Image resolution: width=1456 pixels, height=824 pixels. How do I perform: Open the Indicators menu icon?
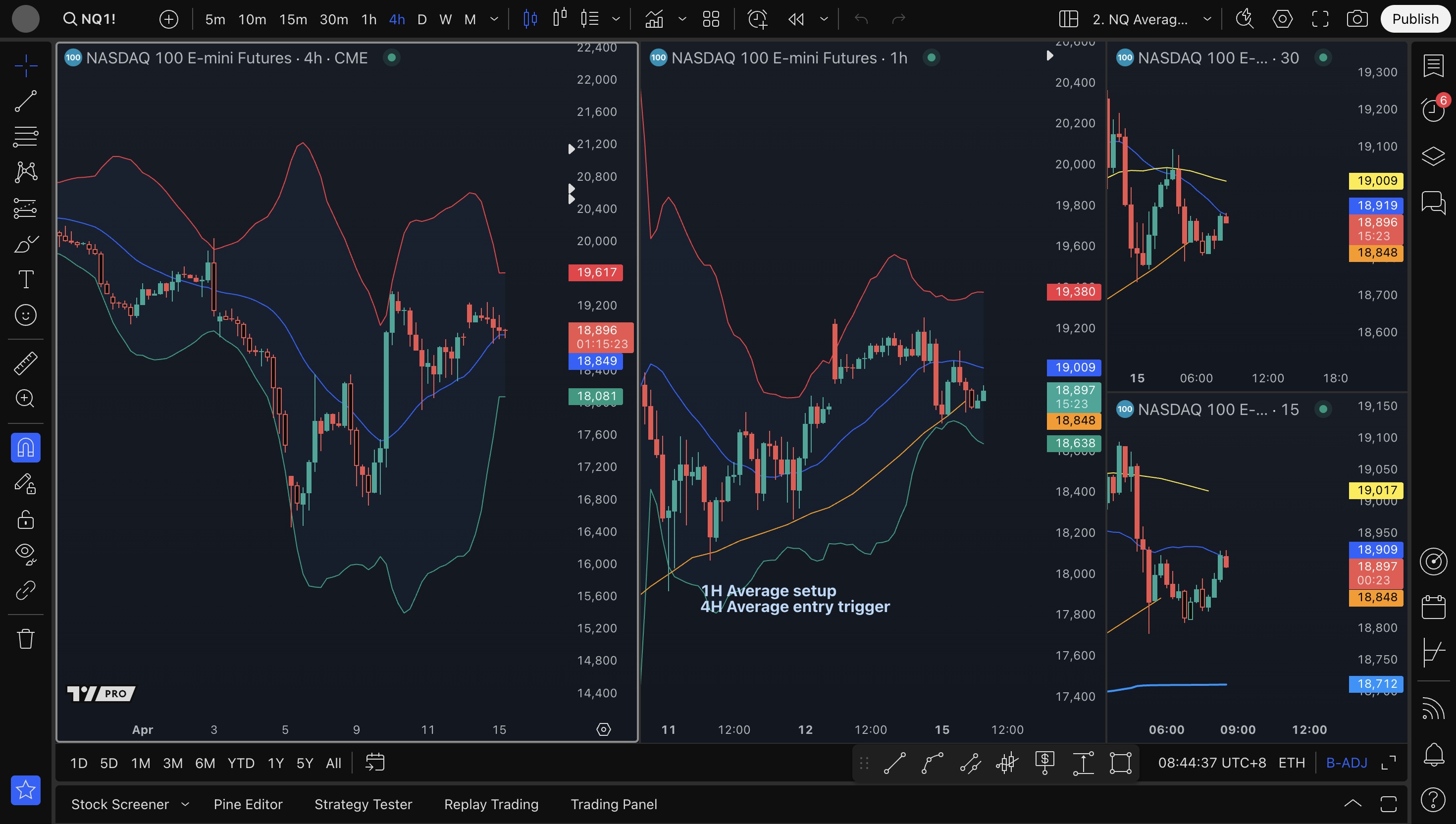click(x=654, y=19)
